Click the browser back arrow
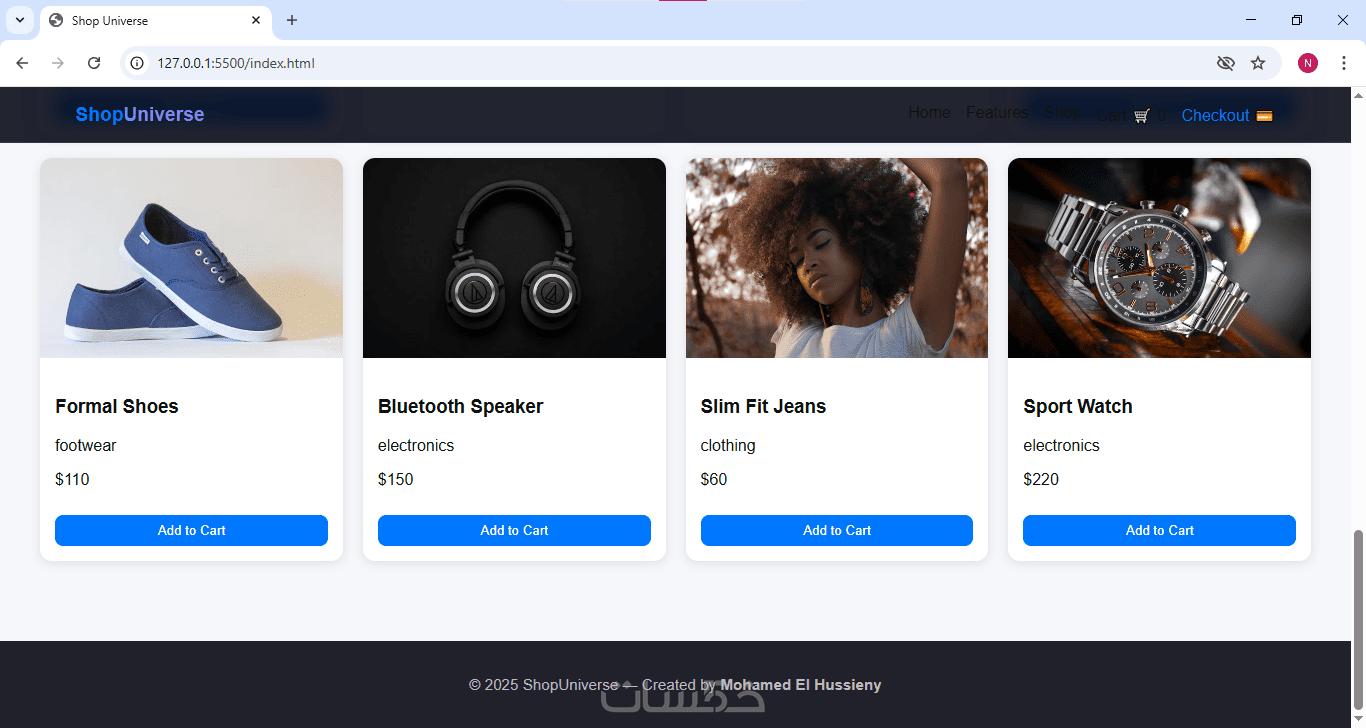 pyautogui.click(x=22, y=63)
